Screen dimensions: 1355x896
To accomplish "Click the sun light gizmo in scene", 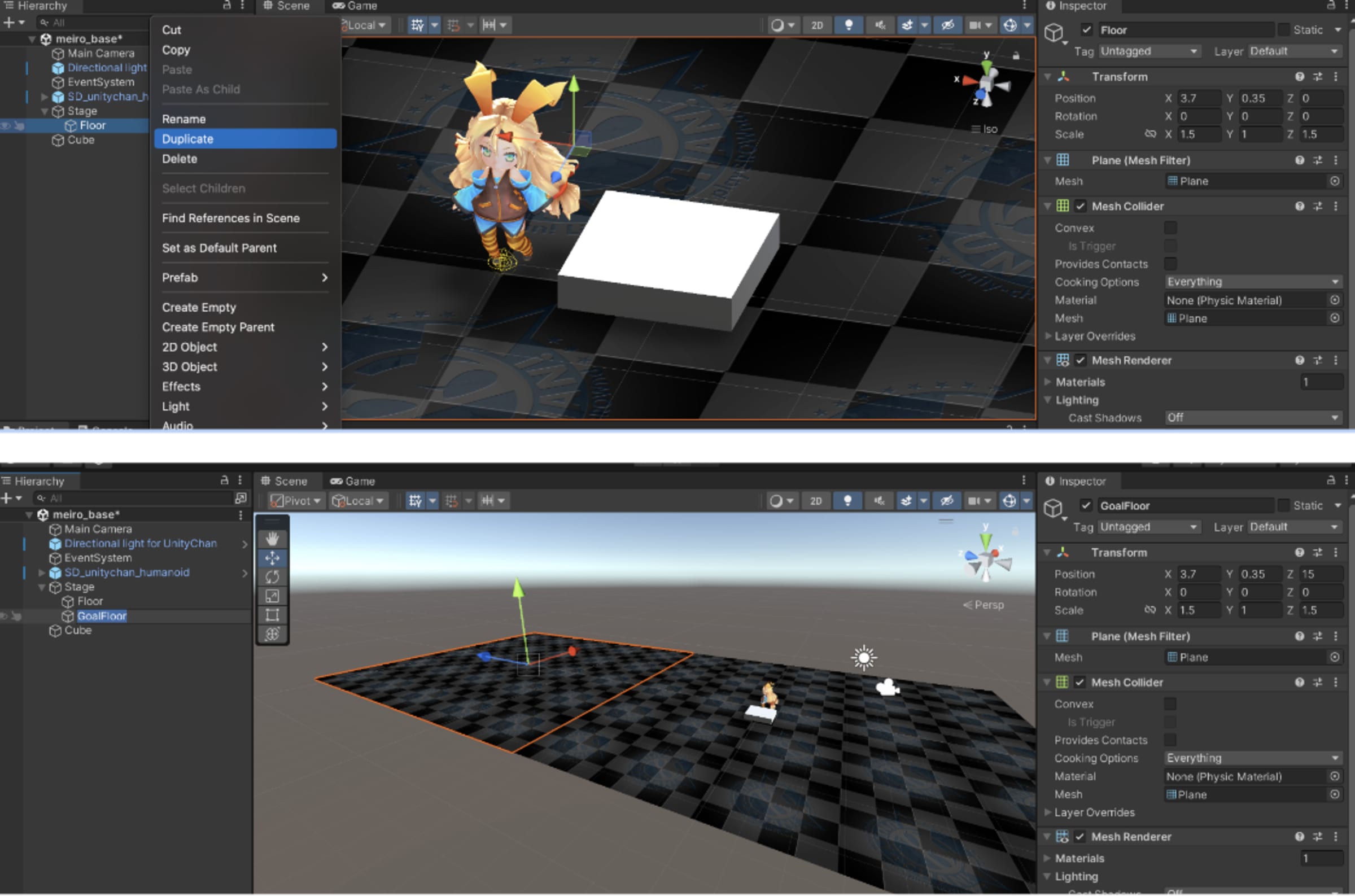I will tap(863, 658).
